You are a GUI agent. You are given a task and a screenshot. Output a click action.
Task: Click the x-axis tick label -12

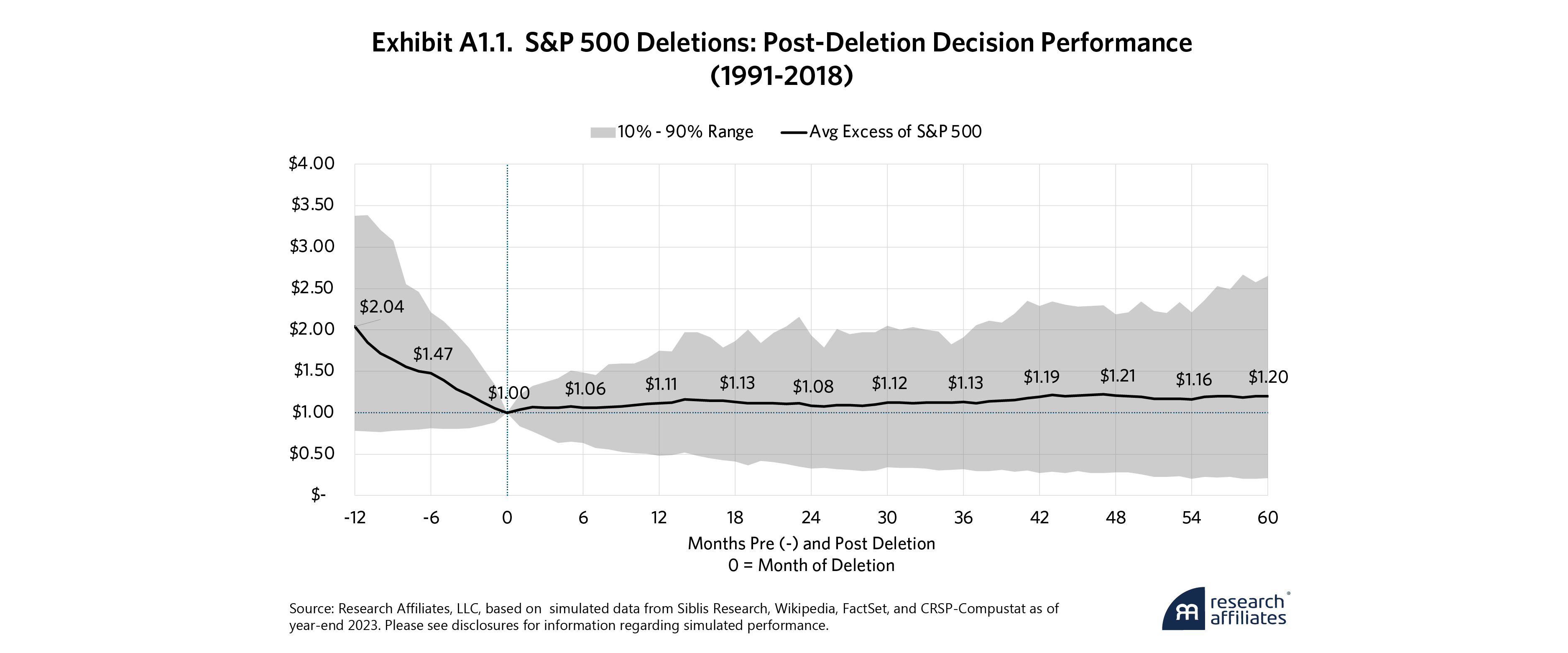point(354,518)
